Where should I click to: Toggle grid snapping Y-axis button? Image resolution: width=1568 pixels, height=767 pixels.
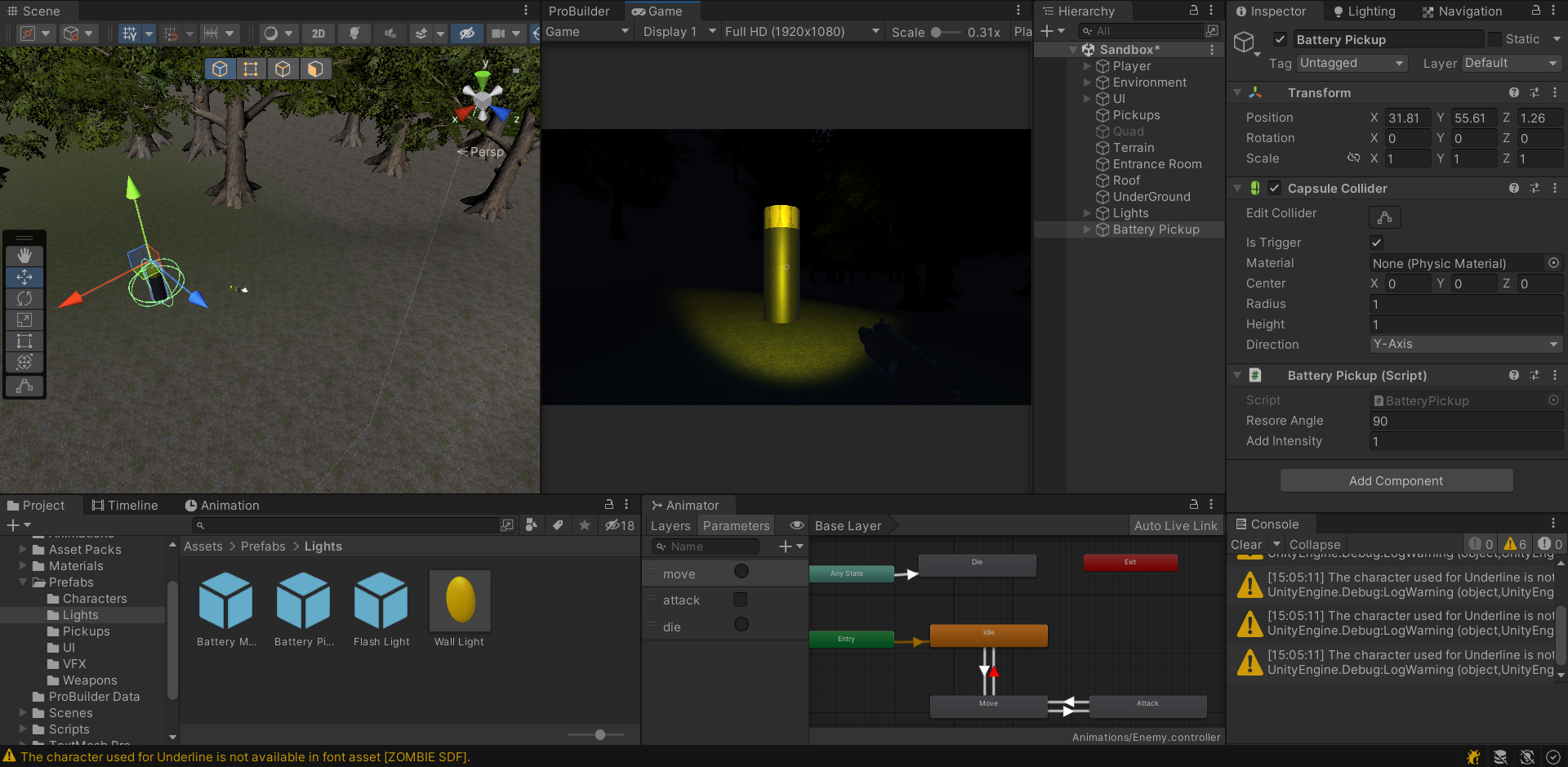pos(129,33)
